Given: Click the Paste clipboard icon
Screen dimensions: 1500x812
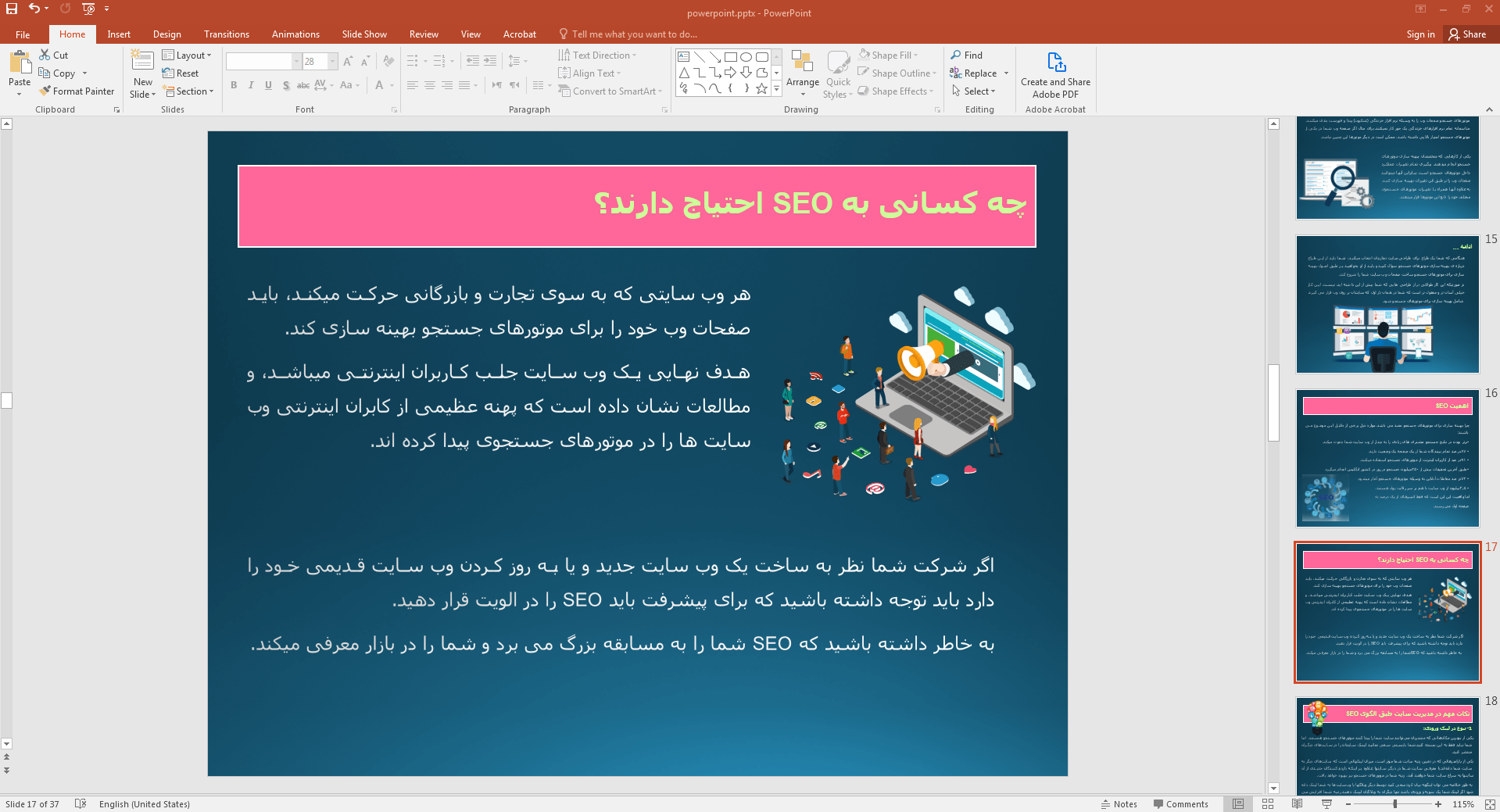Looking at the screenshot, I should [x=20, y=62].
